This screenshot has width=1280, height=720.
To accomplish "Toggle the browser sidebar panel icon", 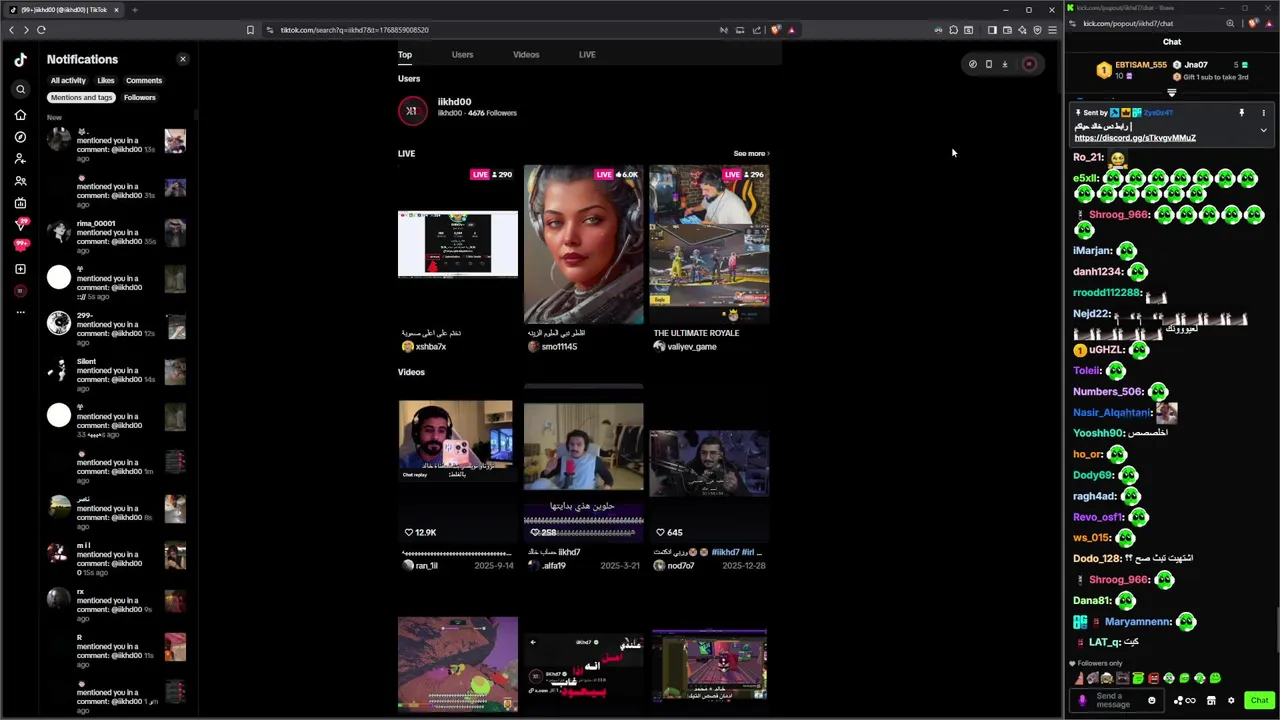I will pos(992,30).
